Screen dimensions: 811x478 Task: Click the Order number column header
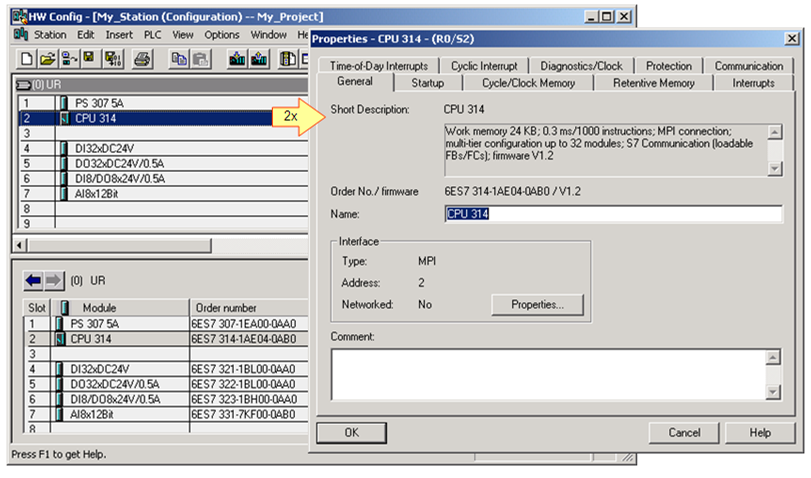pyautogui.click(x=249, y=308)
